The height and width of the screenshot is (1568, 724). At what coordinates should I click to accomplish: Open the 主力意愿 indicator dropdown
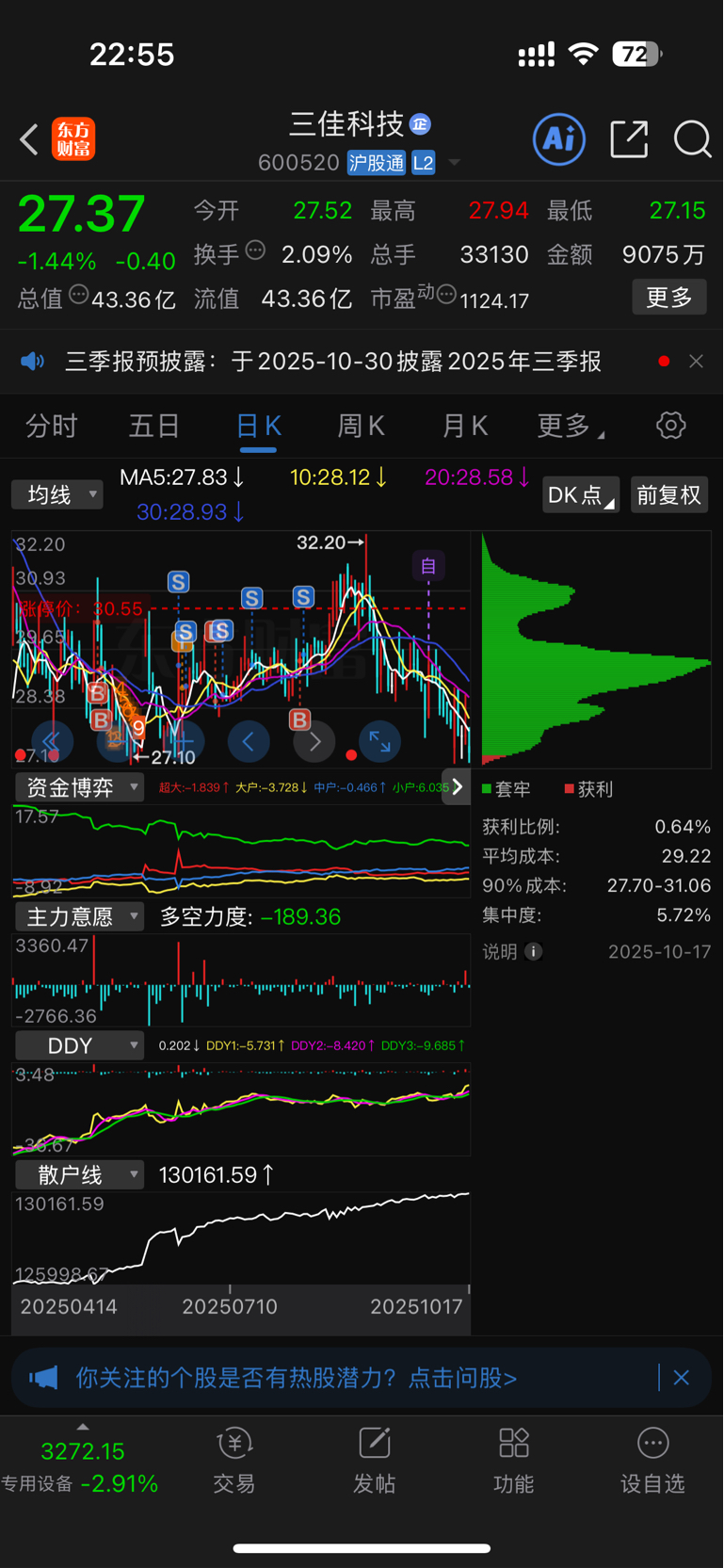tap(79, 916)
